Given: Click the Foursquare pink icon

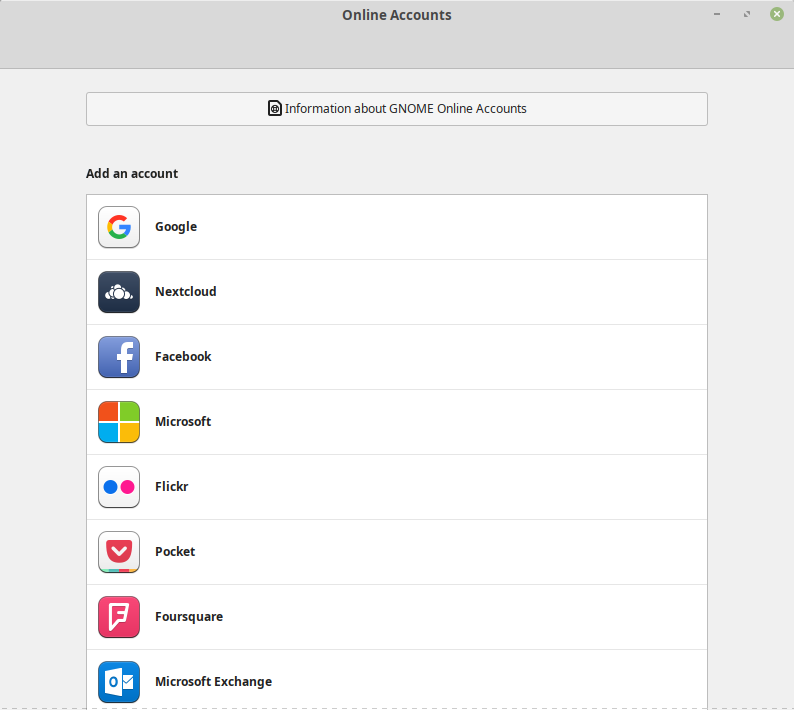Looking at the screenshot, I should tap(119, 617).
